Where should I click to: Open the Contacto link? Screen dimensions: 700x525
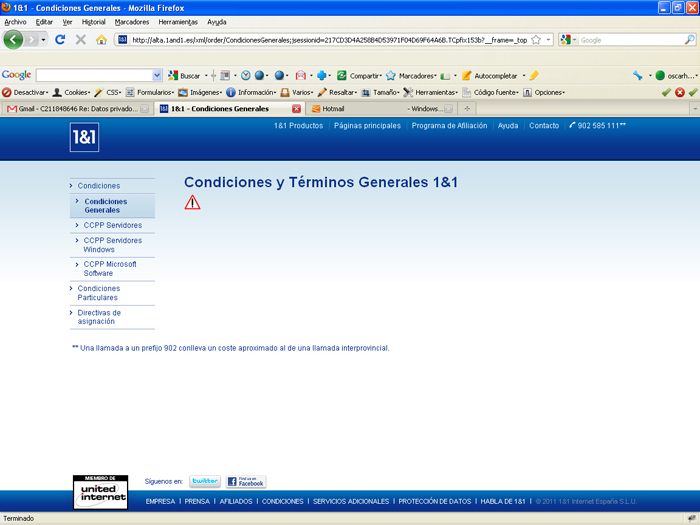(544, 126)
